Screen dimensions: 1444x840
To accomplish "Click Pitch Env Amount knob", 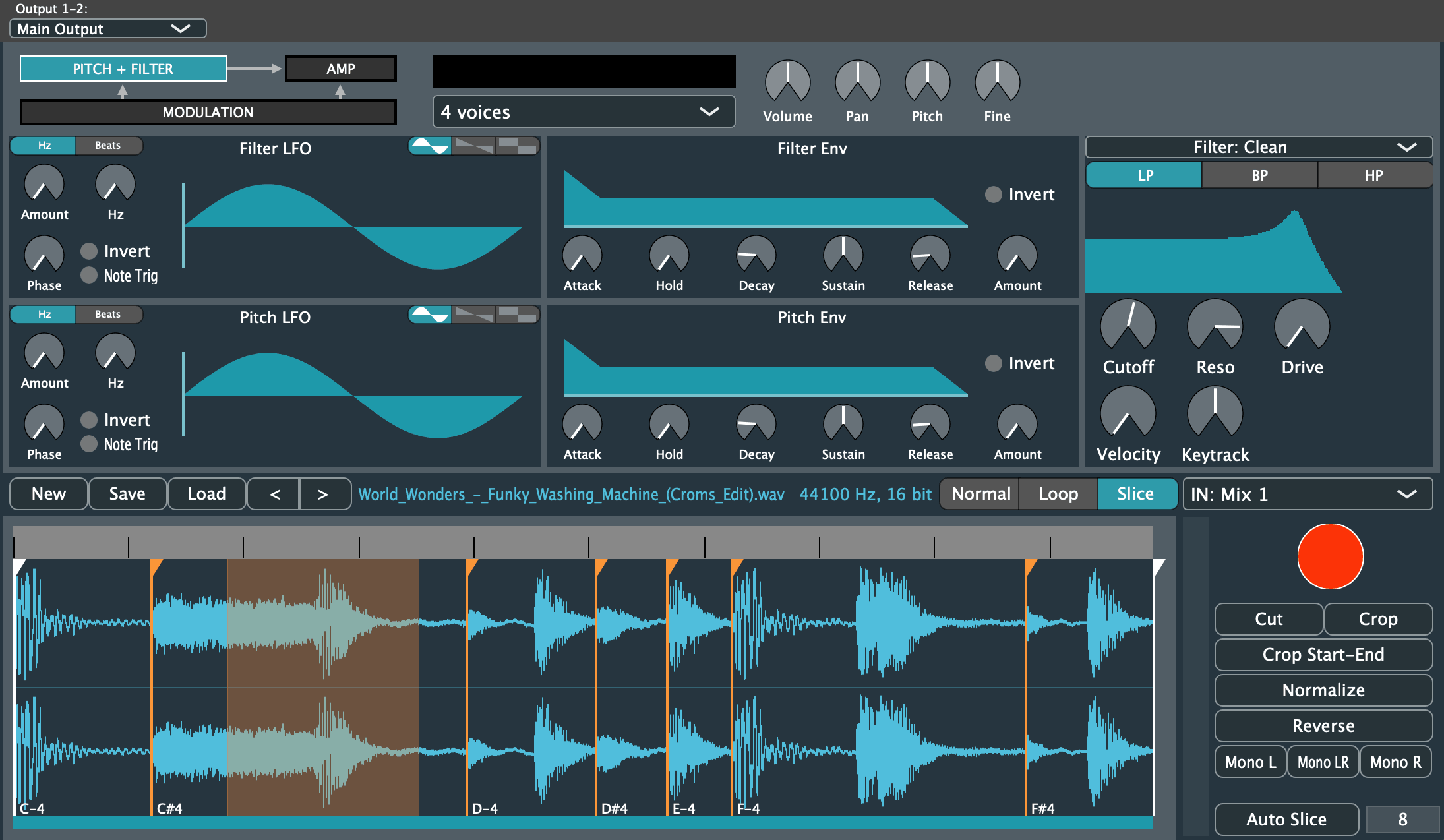I will pos(1017,423).
